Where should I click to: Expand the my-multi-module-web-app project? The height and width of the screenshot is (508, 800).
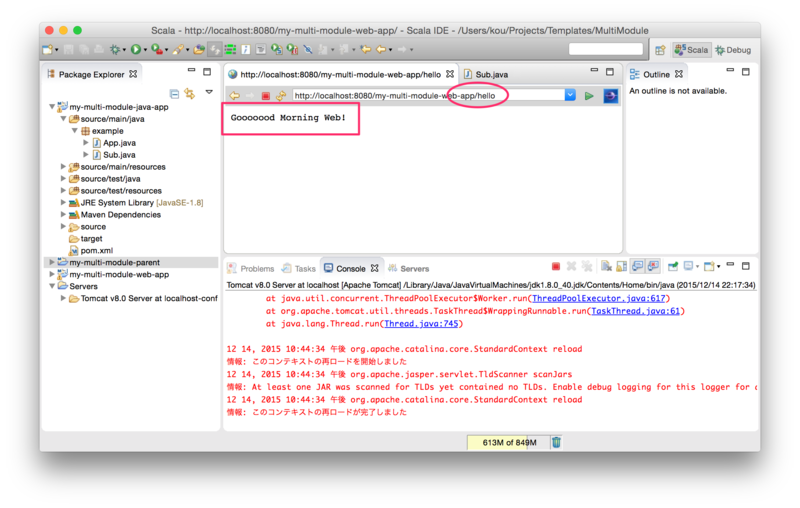click(x=52, y=274)
